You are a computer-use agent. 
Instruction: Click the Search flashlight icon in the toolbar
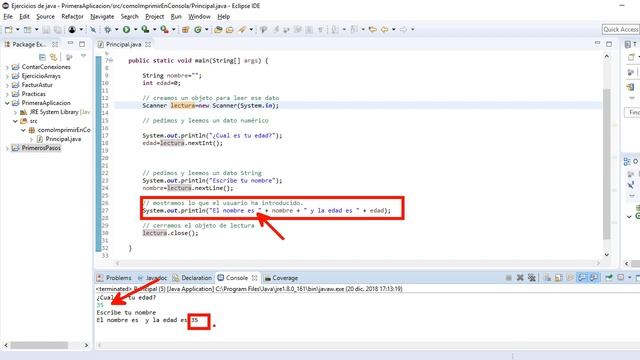point(242,29)
